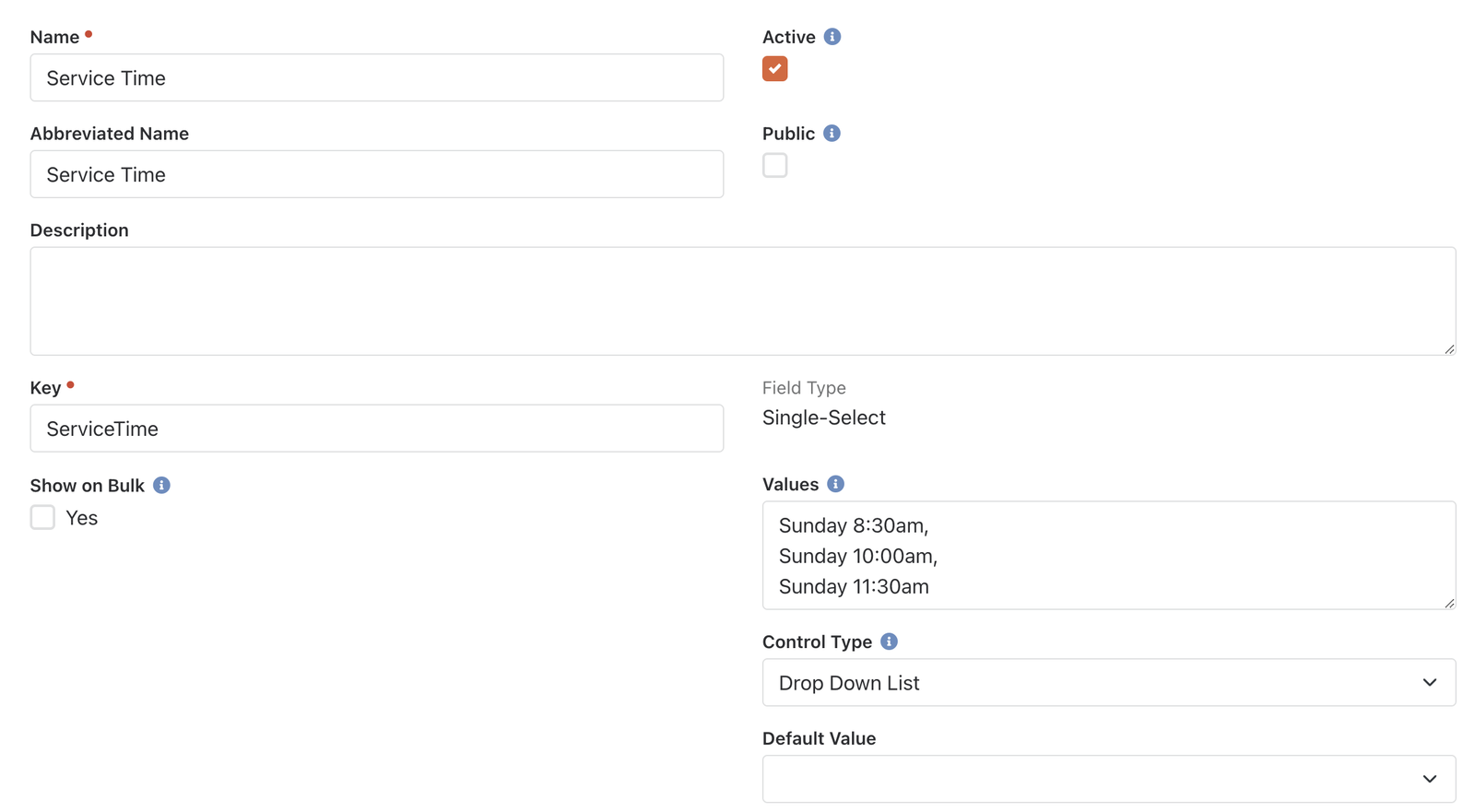The width and height of the screenshot is (1475, 812).
Task: Click the Abbreviated Name input field
Action: point(376,174)
